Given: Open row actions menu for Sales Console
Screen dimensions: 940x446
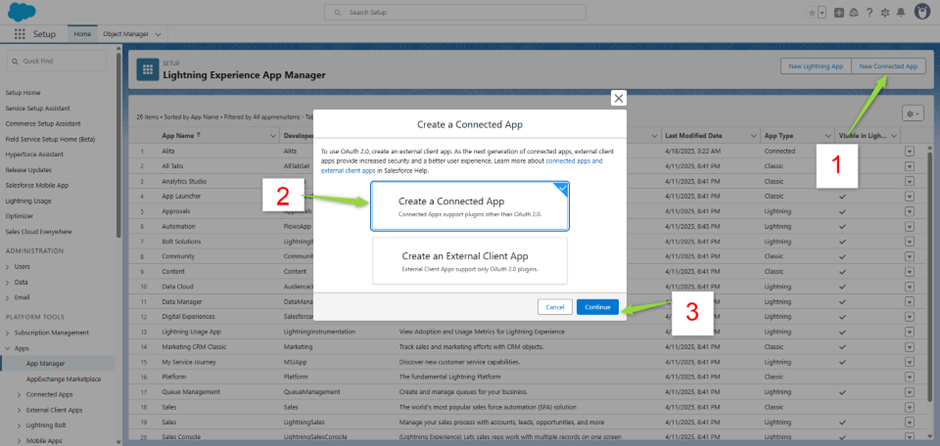Looking at the screenshot, I should pos(909,436).
